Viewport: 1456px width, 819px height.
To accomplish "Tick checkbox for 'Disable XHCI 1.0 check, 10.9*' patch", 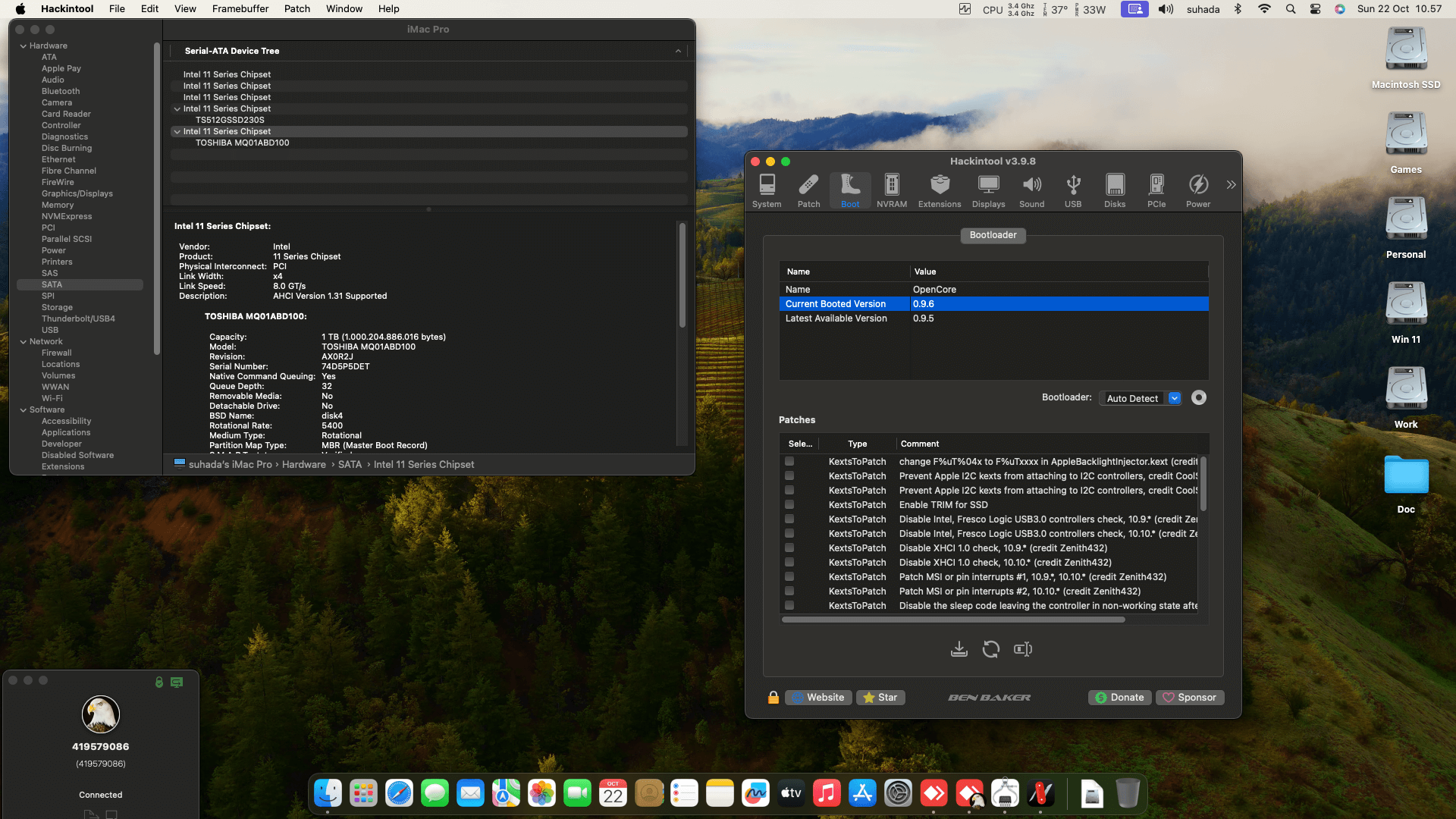I will pyautogui.click(x=789, y=548).
